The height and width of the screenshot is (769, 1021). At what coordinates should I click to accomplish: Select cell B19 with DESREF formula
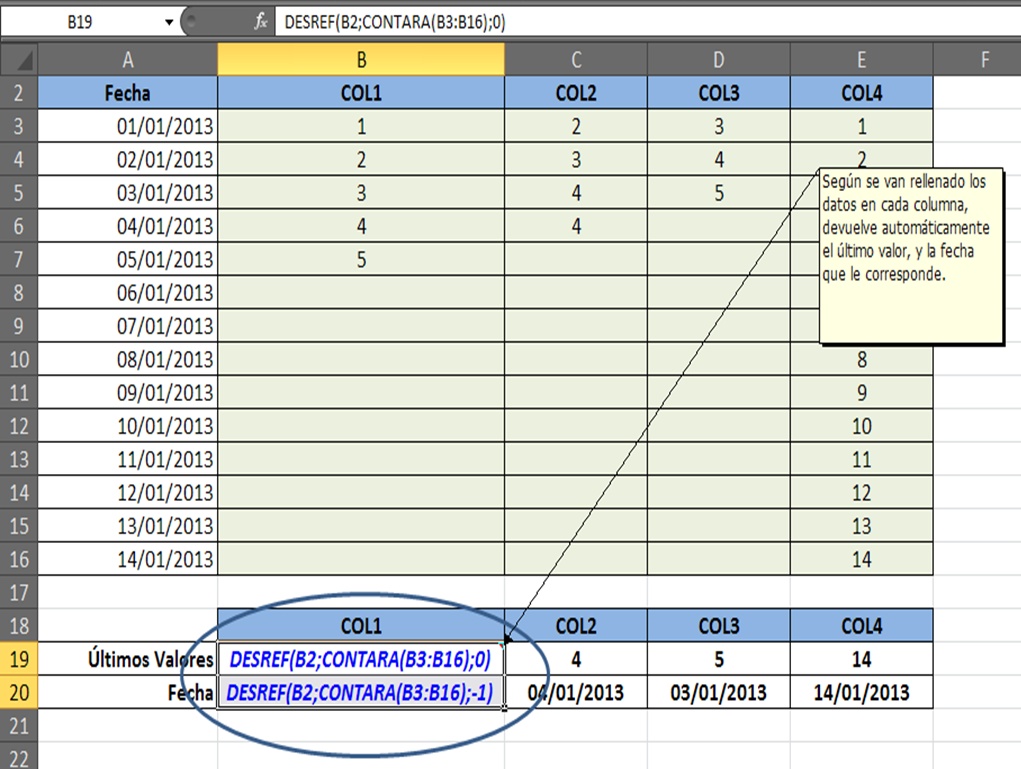point(361,660)
